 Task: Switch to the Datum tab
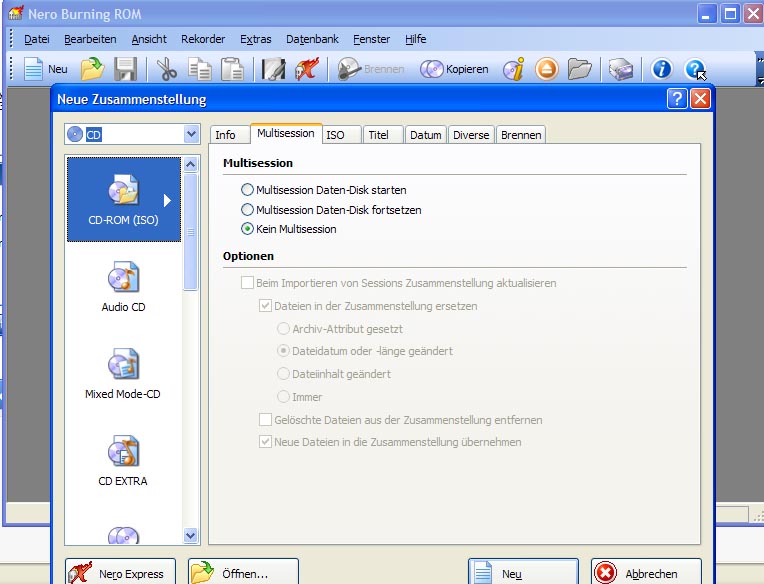pyautogui.click(x=426, y=135)
